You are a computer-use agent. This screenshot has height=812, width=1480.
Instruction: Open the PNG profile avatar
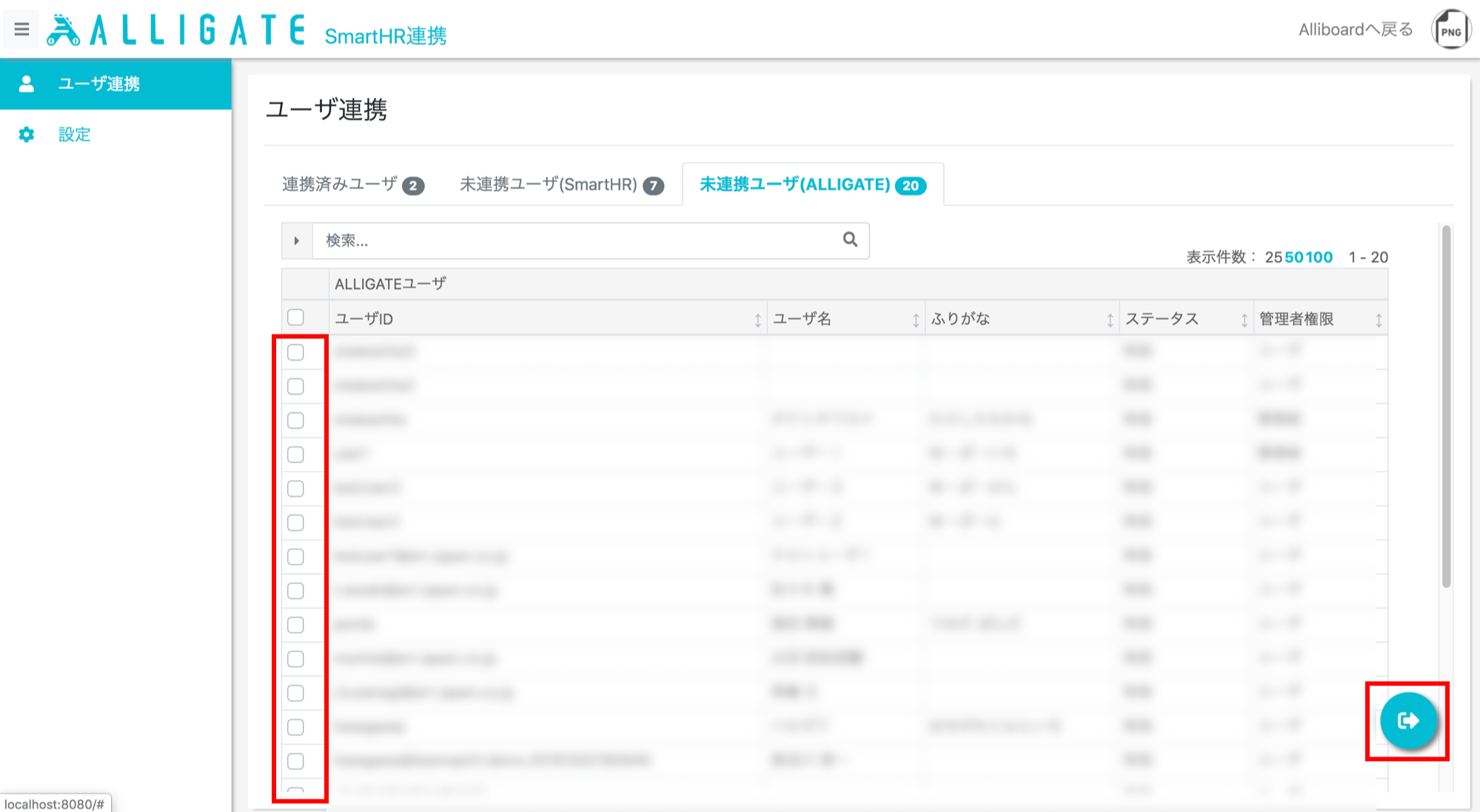(x=1450, y=30)
